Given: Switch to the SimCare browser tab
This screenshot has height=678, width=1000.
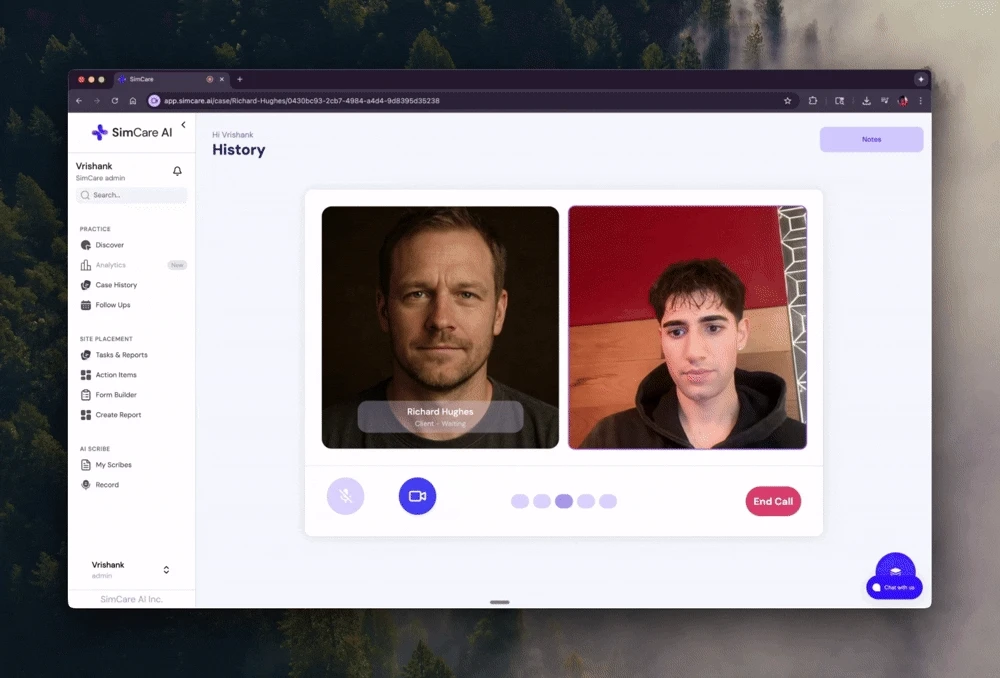Looking at the screenshot, I should pyautogui.click(x=140, y=79).
